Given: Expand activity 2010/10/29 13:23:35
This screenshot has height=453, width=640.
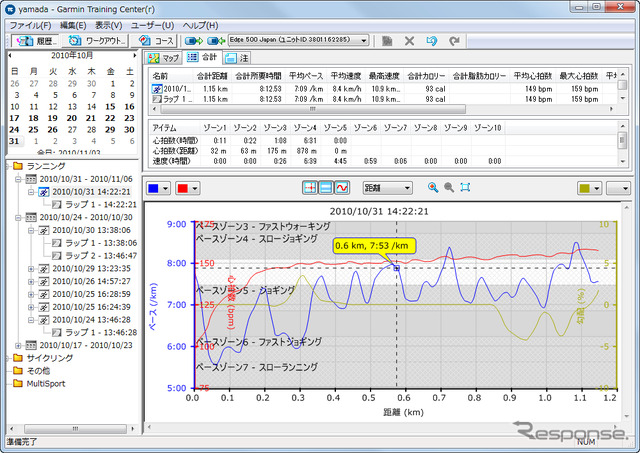Looking at the screenshot, I should pyautogui.click(x=31, y=269).
